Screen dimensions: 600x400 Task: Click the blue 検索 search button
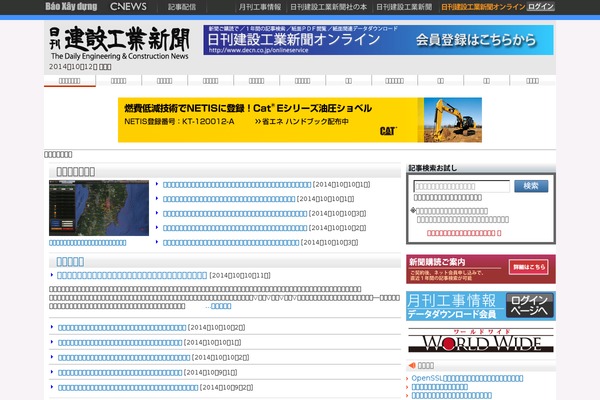pos(531,186)
